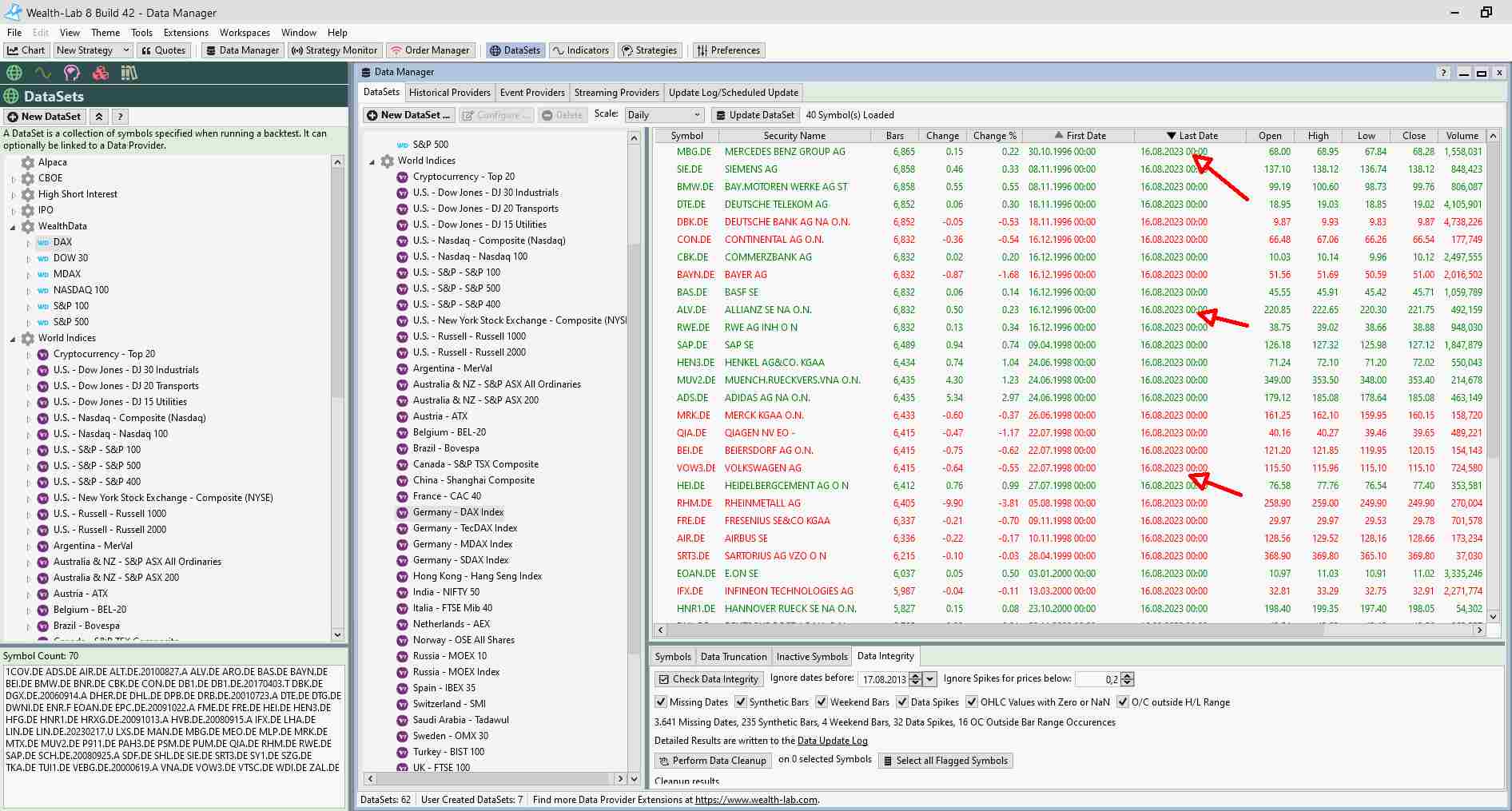Screen dimensions: 1512x811
Task: Sort the table by the Volume column header
Action: (x=1462, y=136)
